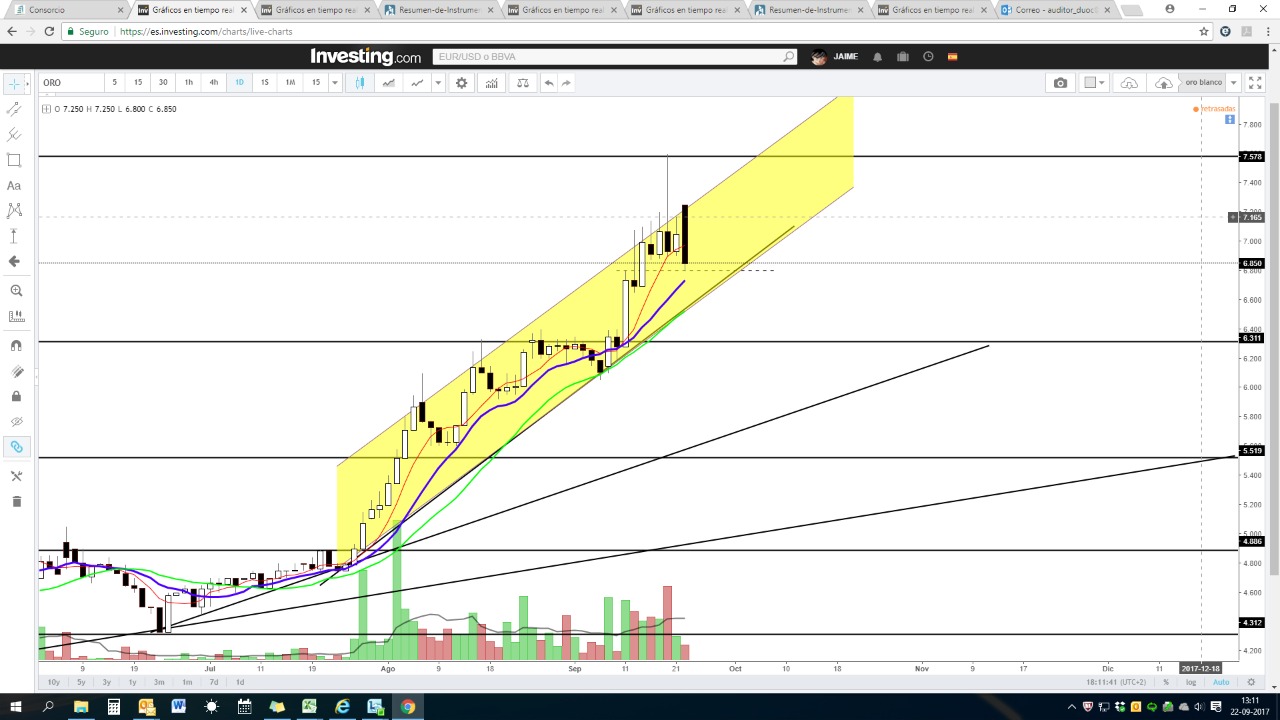Redo the chart action

tap(566, 83)
